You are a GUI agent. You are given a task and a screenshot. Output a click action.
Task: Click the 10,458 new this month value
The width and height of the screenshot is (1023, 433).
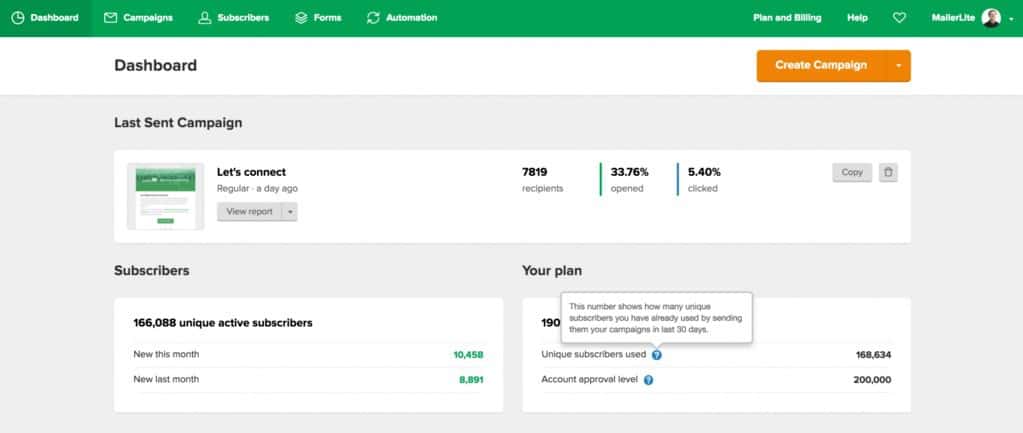click(468, 355)
